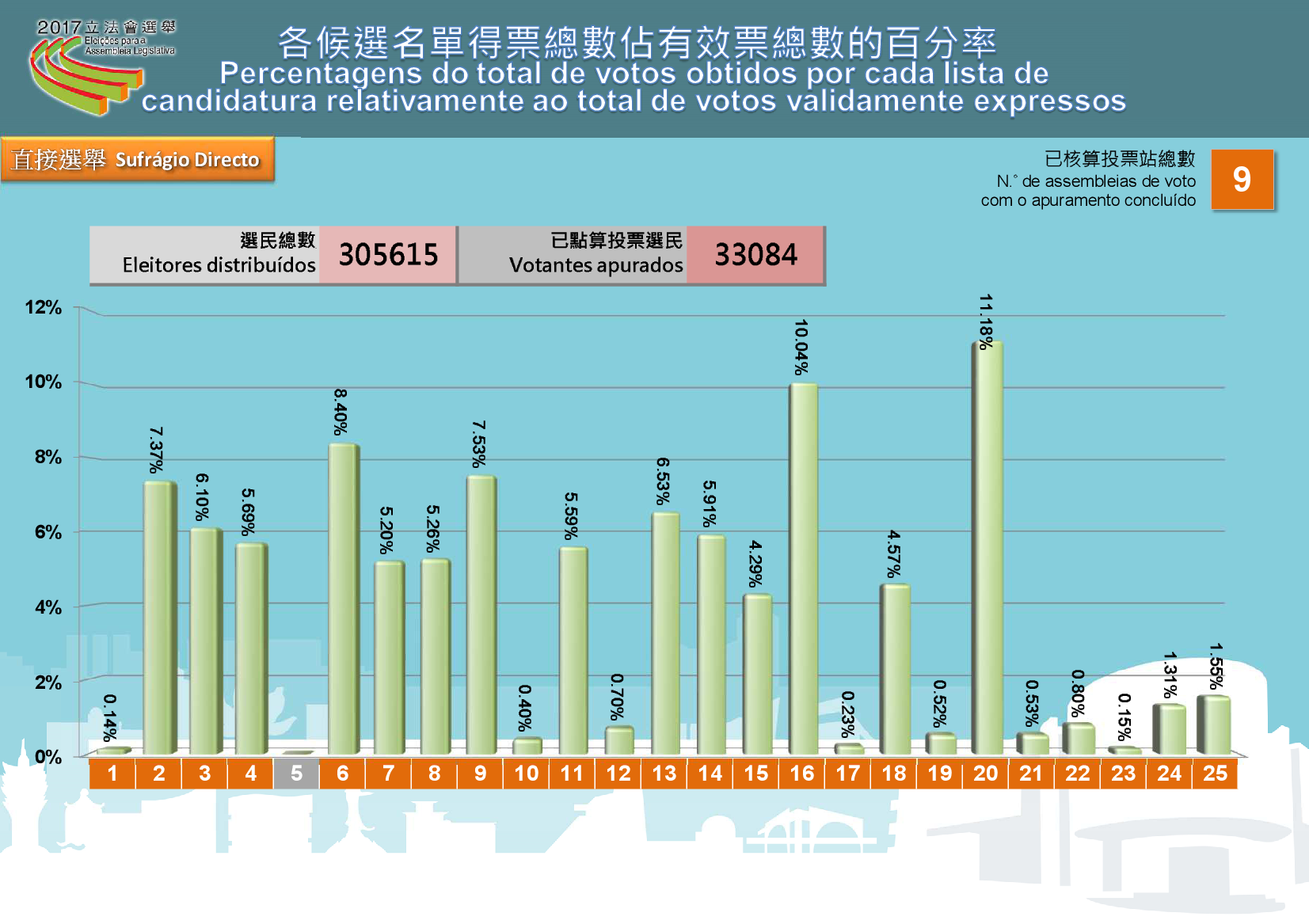This screenshot has width=1309, height=924.
Task: Click list number 14 on the axis
Action: tap(710, 774)
